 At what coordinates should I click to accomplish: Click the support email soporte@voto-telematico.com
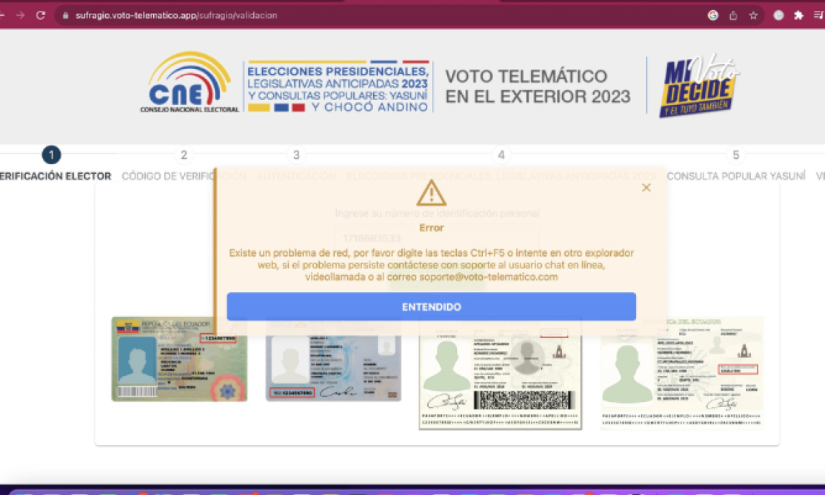coord(488,277)
